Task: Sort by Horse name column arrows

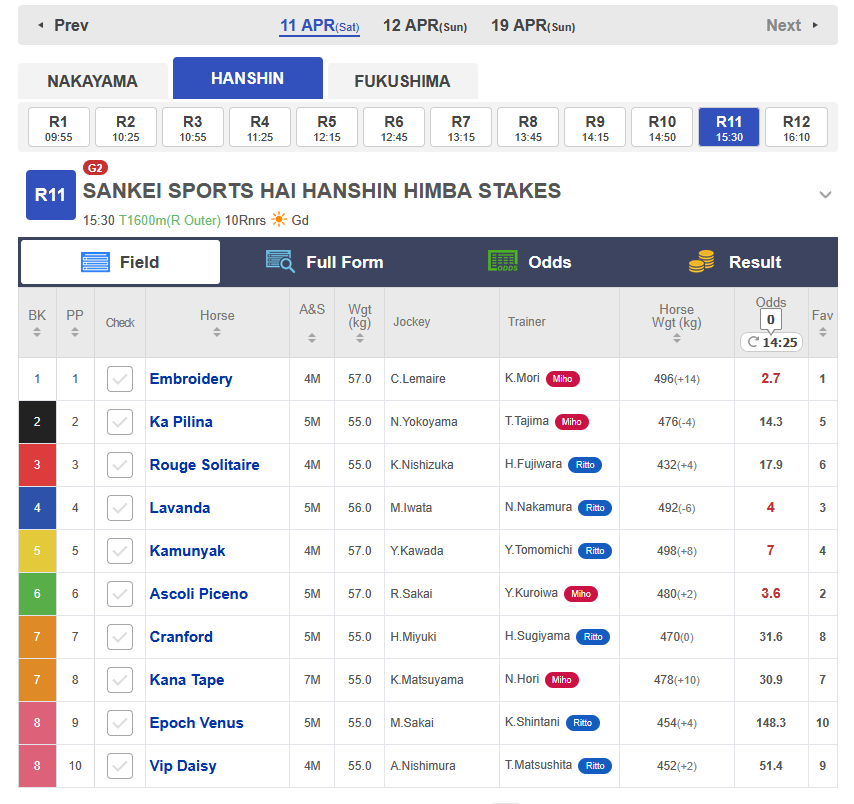Action: coord(217,332)
